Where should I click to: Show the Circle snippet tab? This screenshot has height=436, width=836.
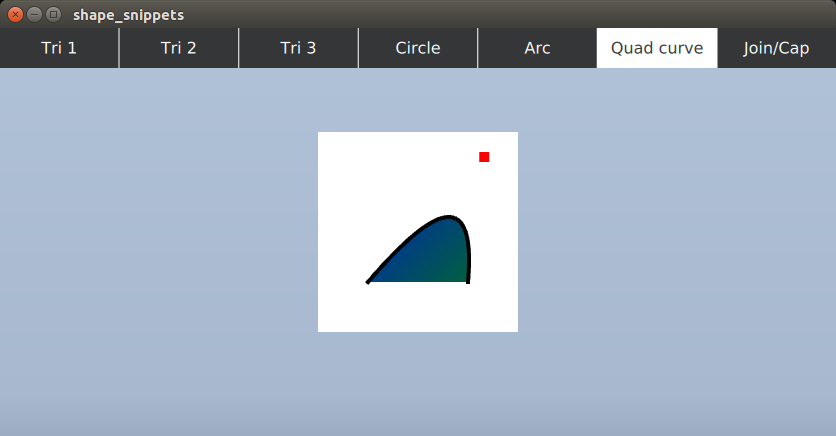click(x=417, y=48)
